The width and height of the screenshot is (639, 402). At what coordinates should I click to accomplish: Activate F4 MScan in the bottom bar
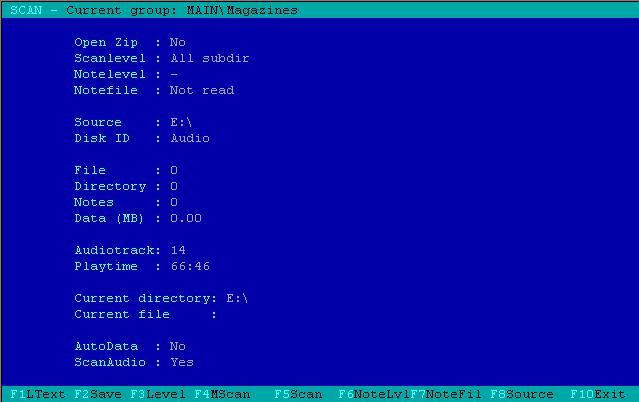click(x=222, y=394)
